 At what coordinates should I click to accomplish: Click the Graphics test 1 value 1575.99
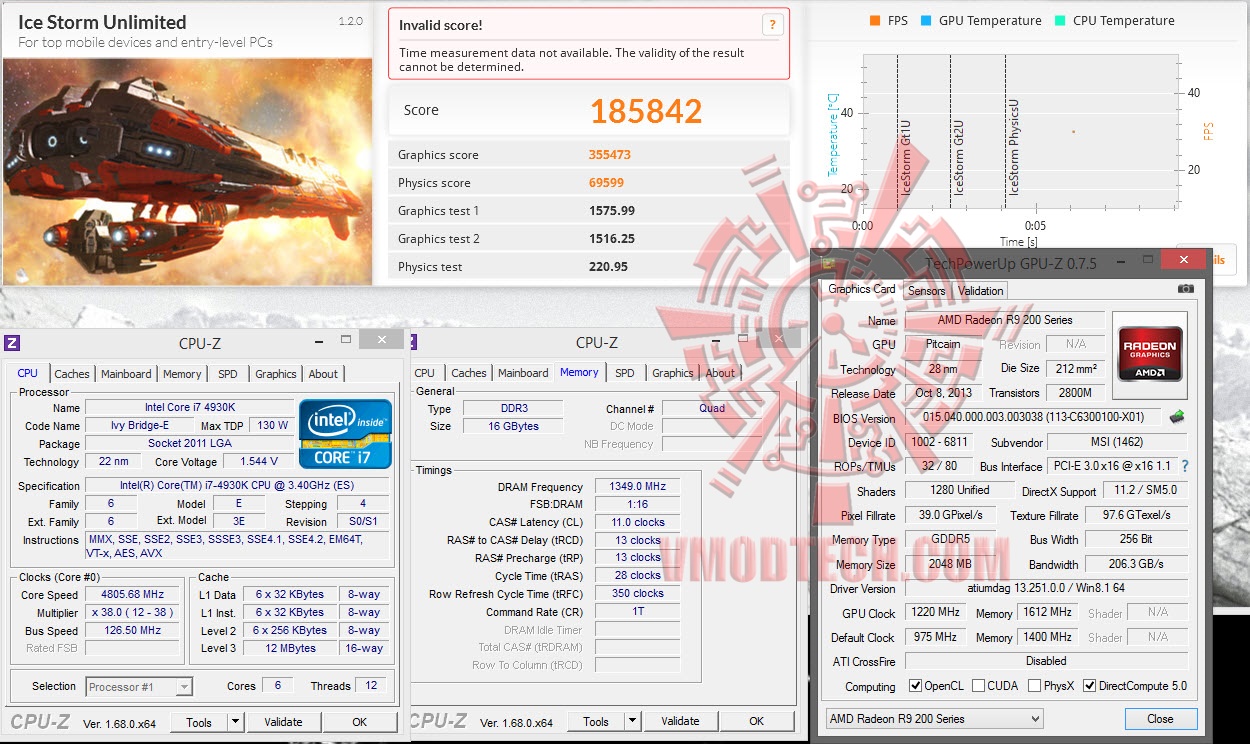coord(612,211)
